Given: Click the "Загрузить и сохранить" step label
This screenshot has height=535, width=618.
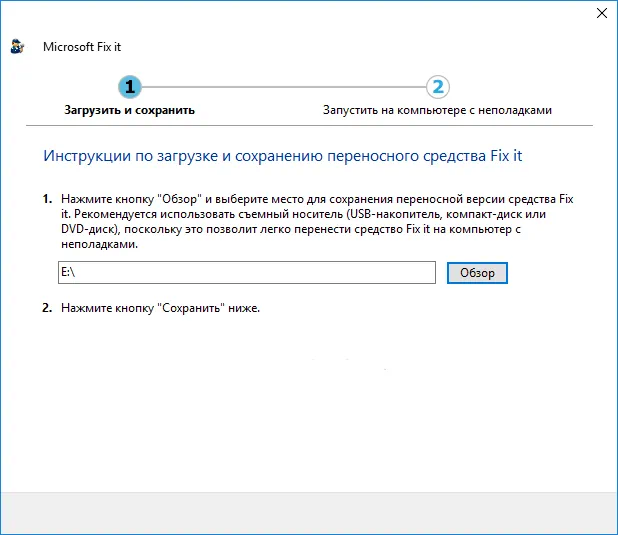Looking at the screenshot, I should tap(130, 110).
